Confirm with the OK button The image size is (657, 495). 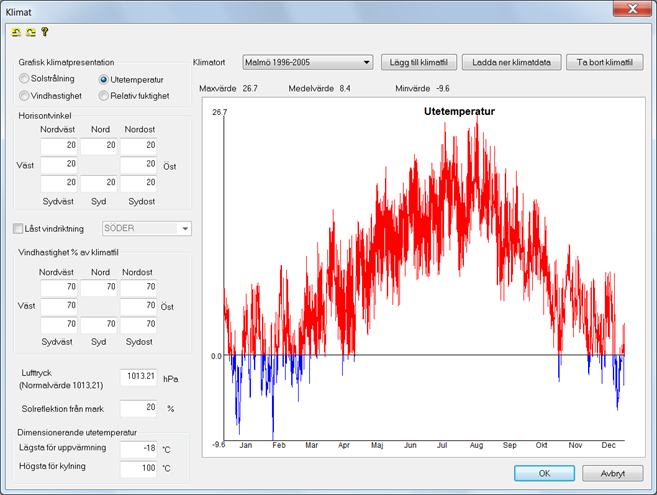click(x=544, y=473)
